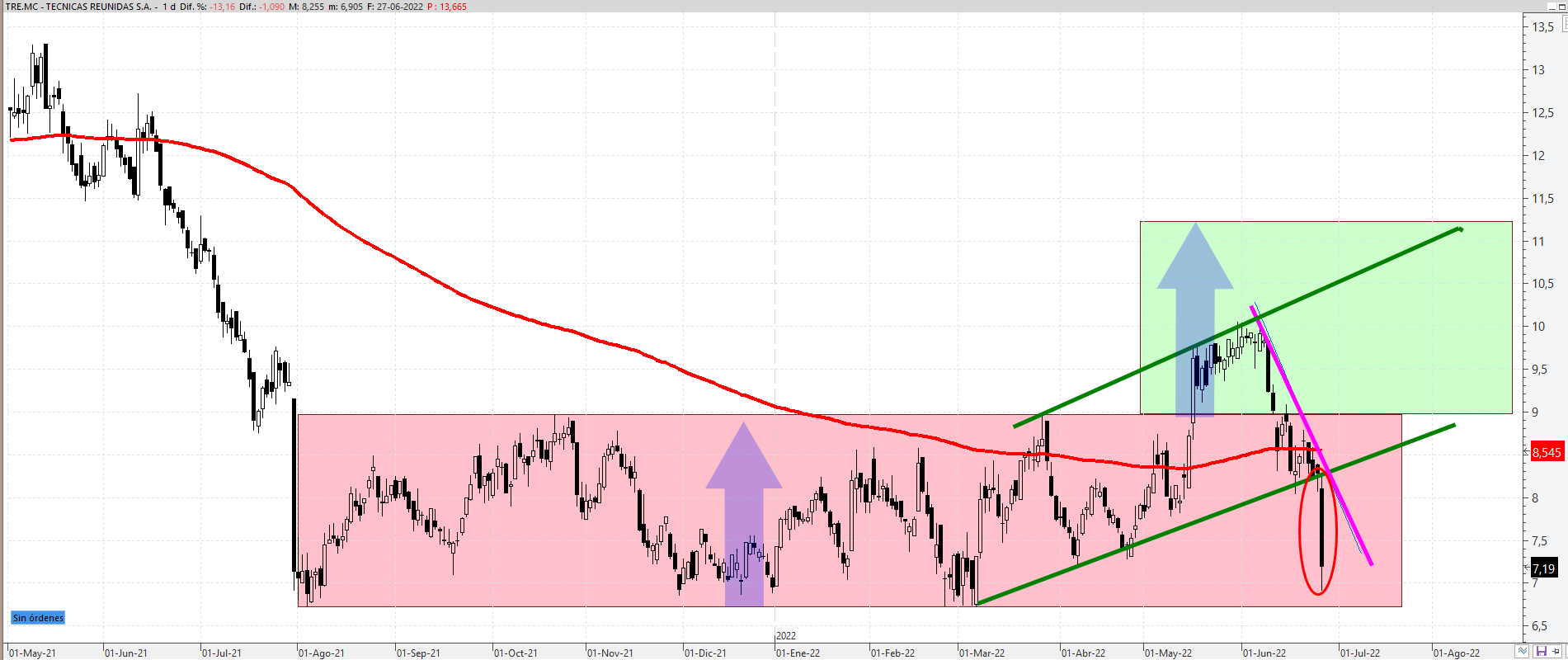Click the pin icon beside the save icon

1556,652
